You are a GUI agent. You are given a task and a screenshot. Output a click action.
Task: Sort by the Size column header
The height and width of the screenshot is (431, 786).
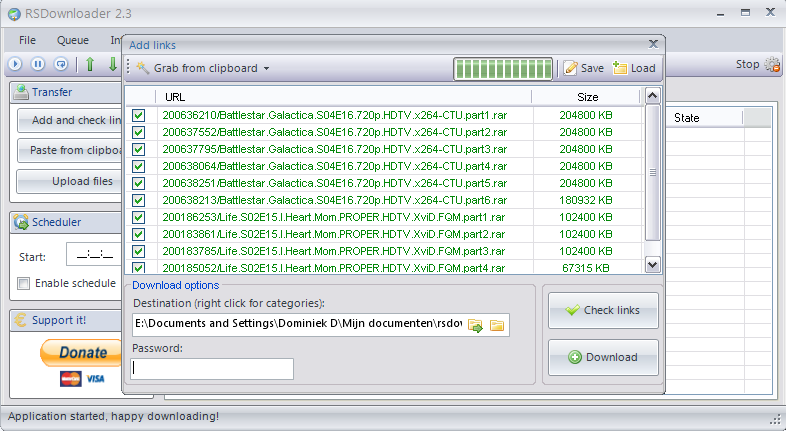[587, 97]
